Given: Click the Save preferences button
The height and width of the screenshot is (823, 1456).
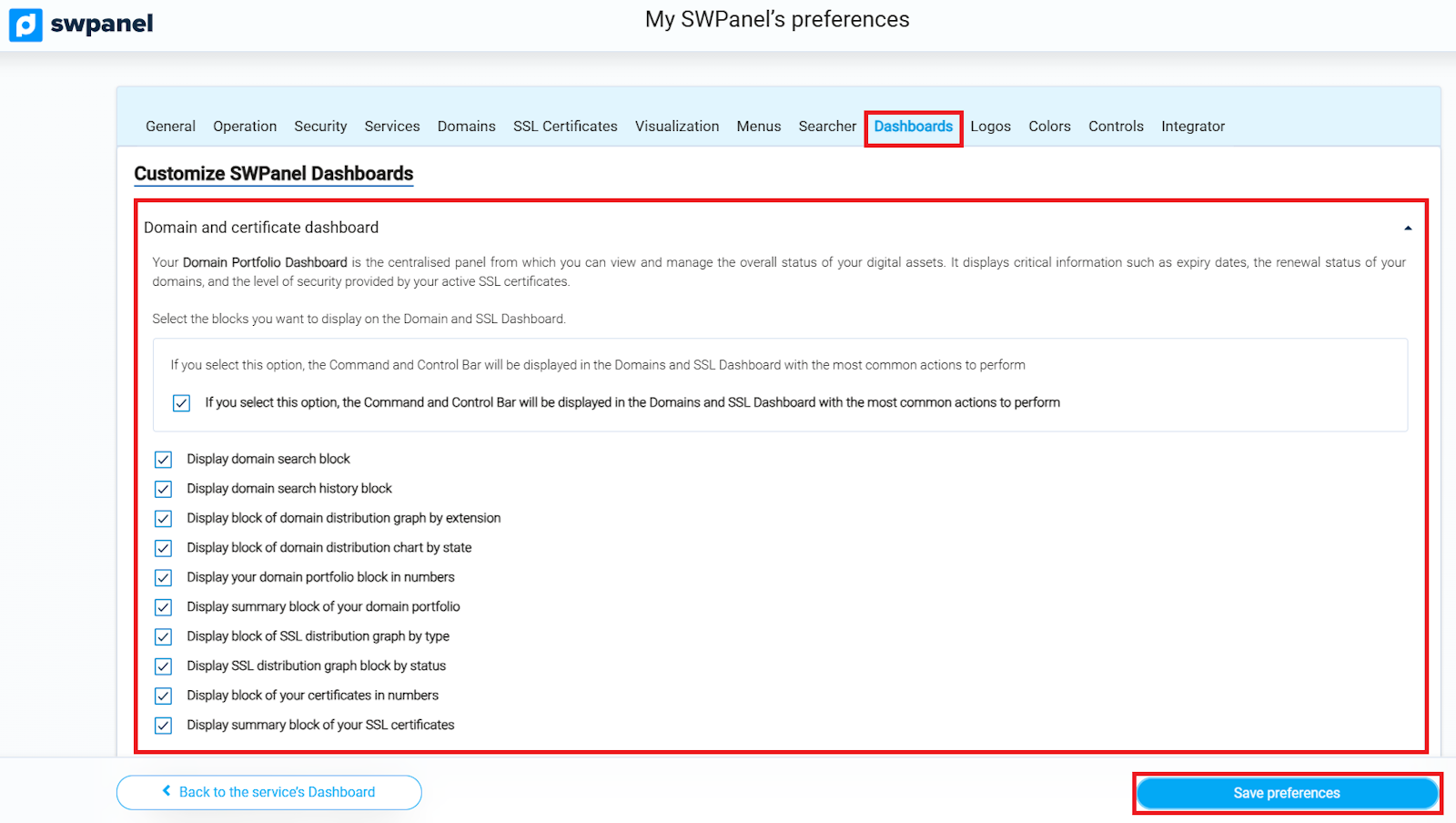Looking at the screenshot, I should pos(1286,793).
